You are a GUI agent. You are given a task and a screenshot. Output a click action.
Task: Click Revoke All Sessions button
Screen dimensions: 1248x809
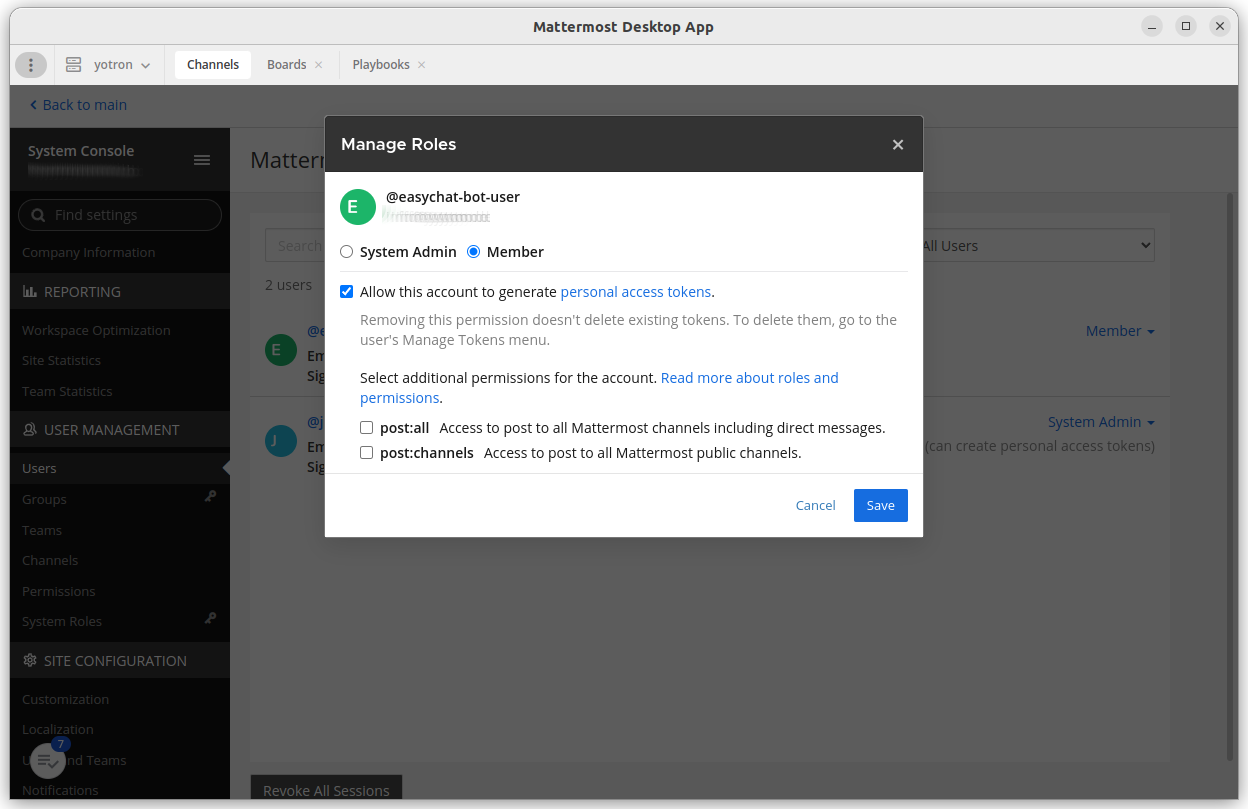[x=326, y=788]
